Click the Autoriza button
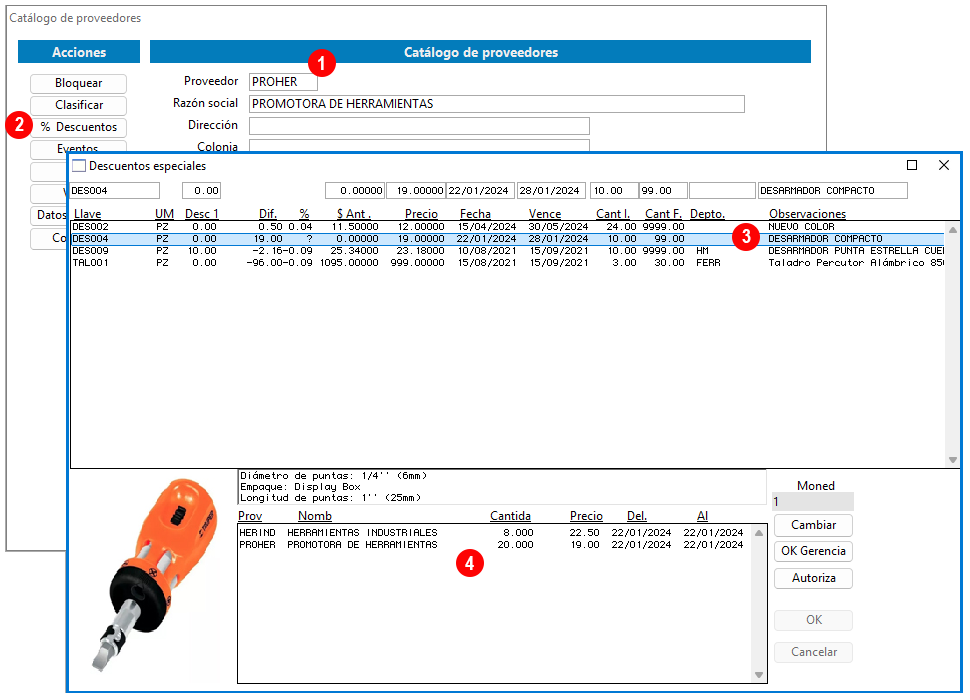The height and width of the screenshot is (700, 970). [x=813, y=578]
